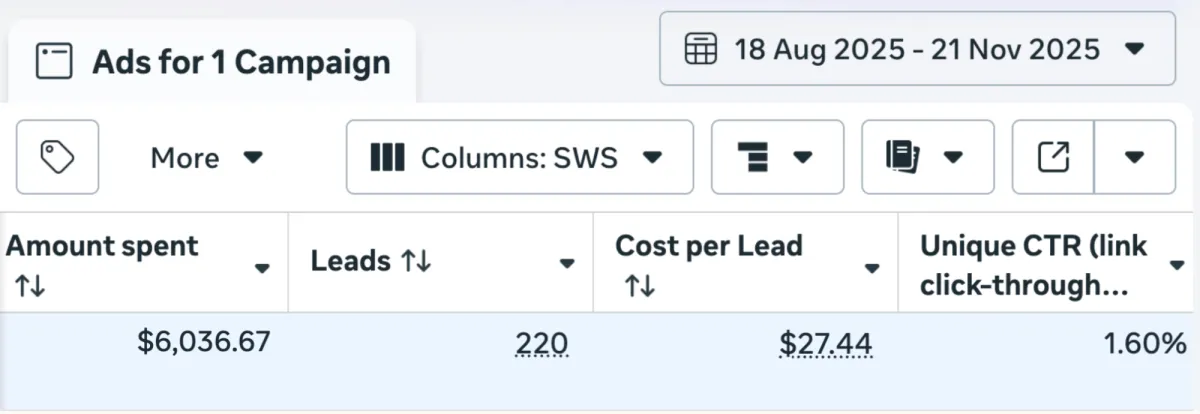
Task: Click the calendar icon in date range
Action: 700,49
